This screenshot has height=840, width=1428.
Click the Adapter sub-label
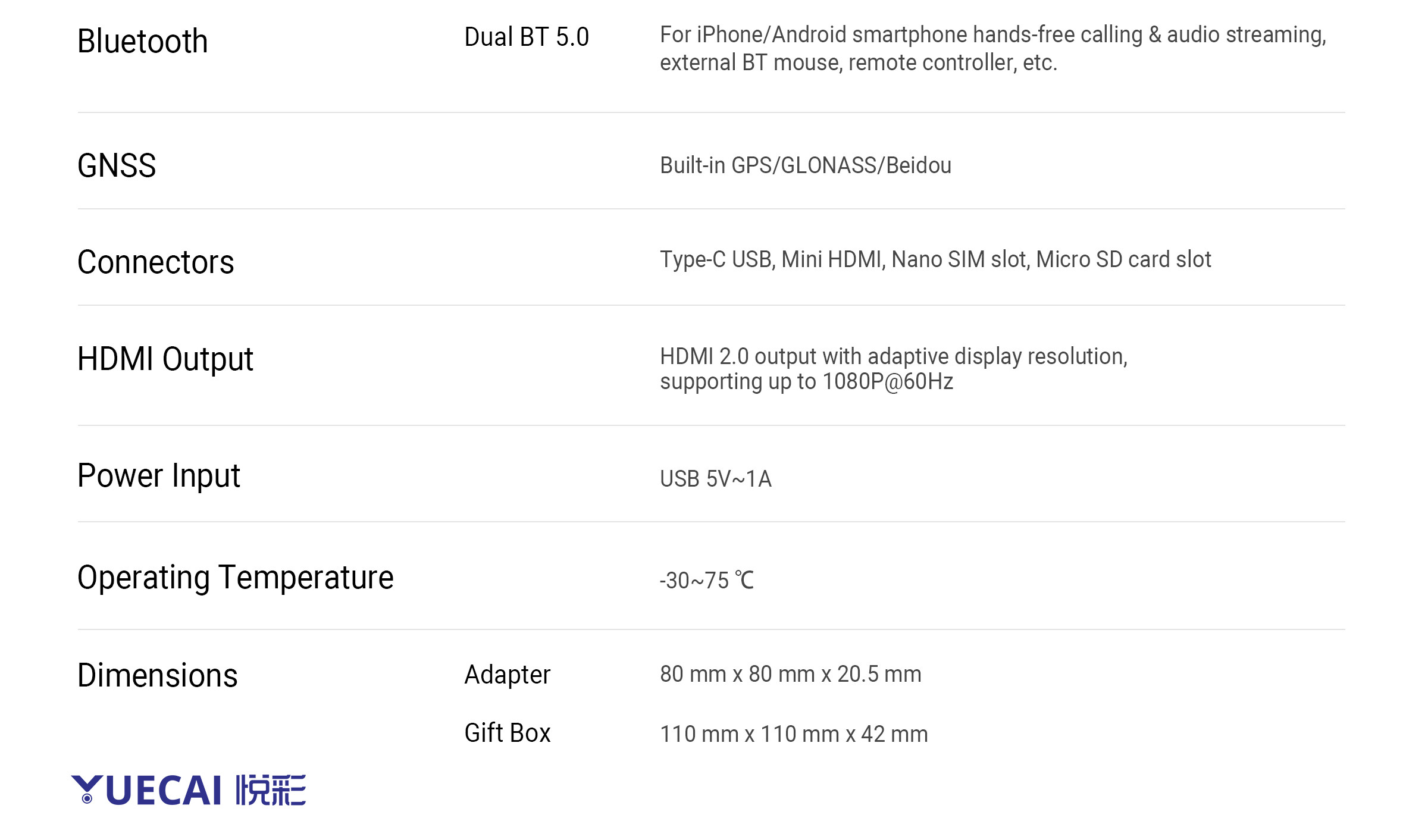tap(508, 675)
